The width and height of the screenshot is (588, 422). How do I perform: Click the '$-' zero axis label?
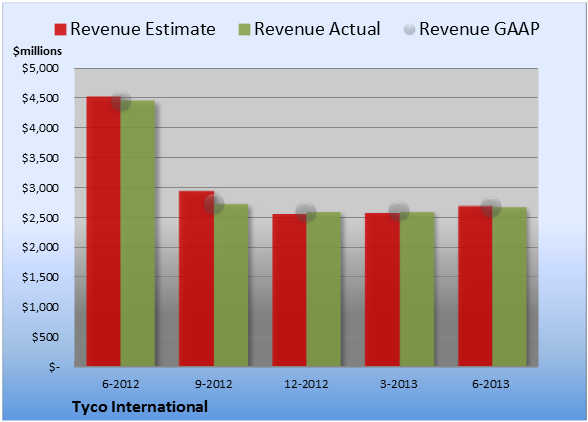(x=54, y=367)
